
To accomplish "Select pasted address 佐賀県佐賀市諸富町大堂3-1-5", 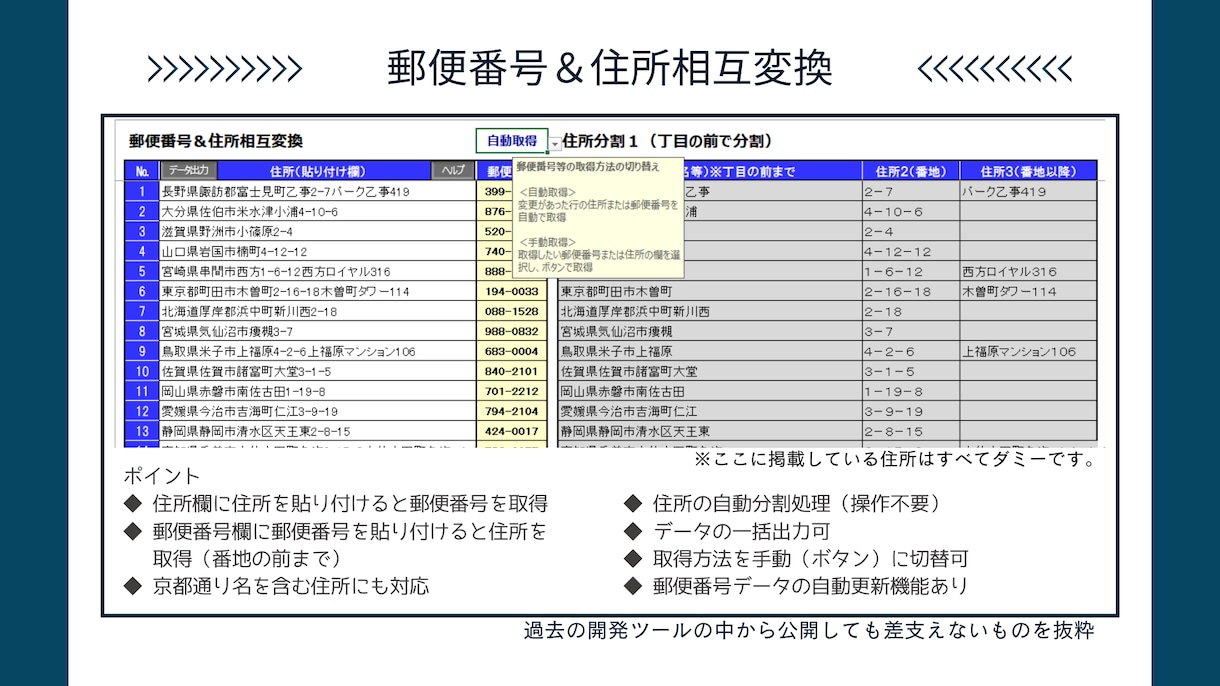I will pos(317,371).
